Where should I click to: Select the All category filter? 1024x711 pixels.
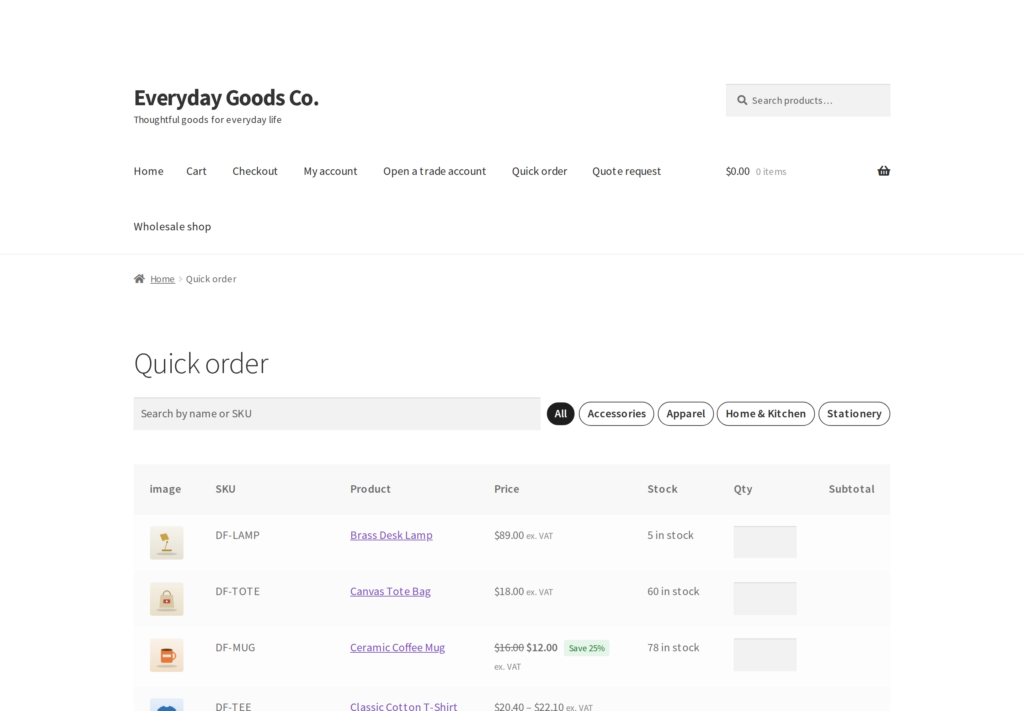(x=560, y=413)
